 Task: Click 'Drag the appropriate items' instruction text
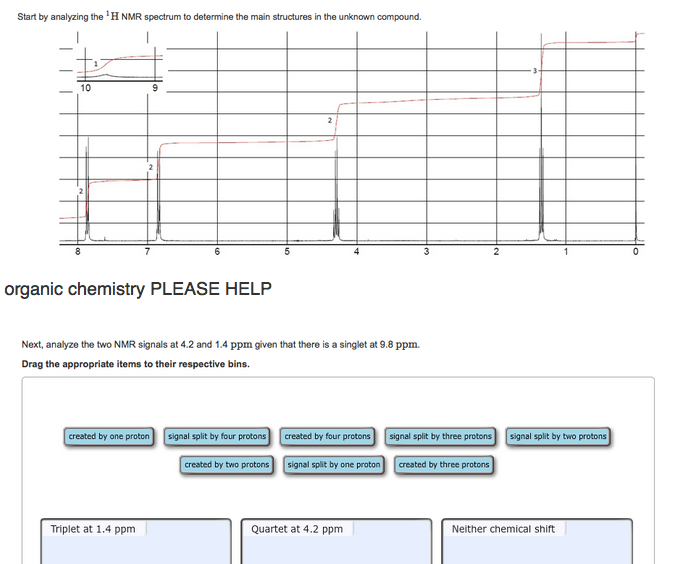(x=136, y=364)
